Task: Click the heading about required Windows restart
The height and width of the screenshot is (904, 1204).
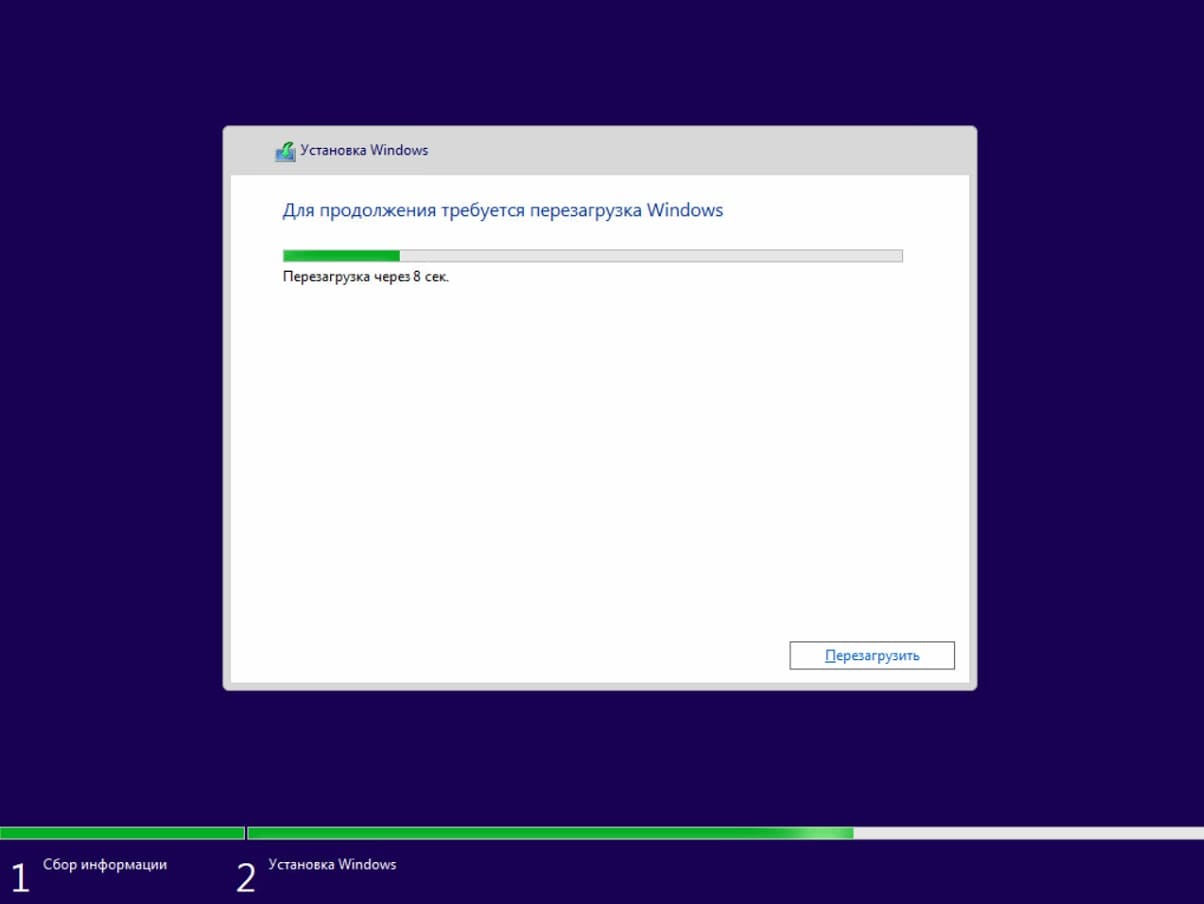Action: pos(503,211)
